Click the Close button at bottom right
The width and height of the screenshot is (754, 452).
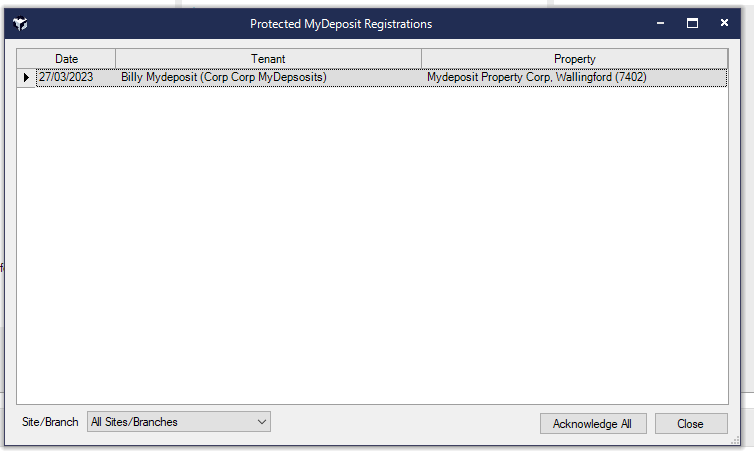click(690, 424)
